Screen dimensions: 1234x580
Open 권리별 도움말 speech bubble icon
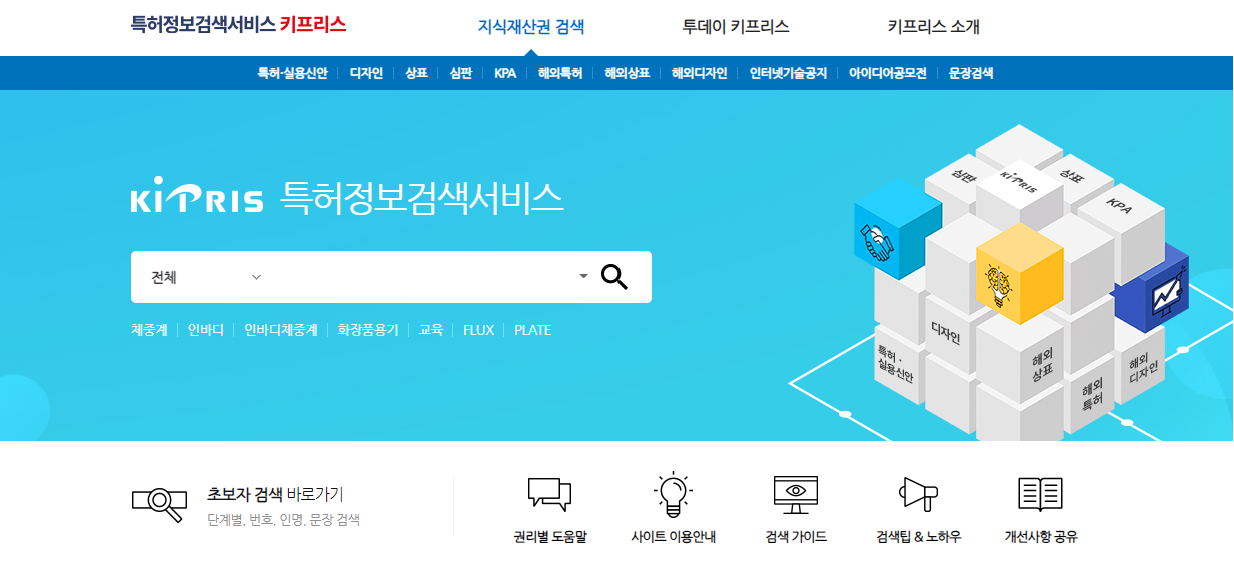tap(549, 494)
